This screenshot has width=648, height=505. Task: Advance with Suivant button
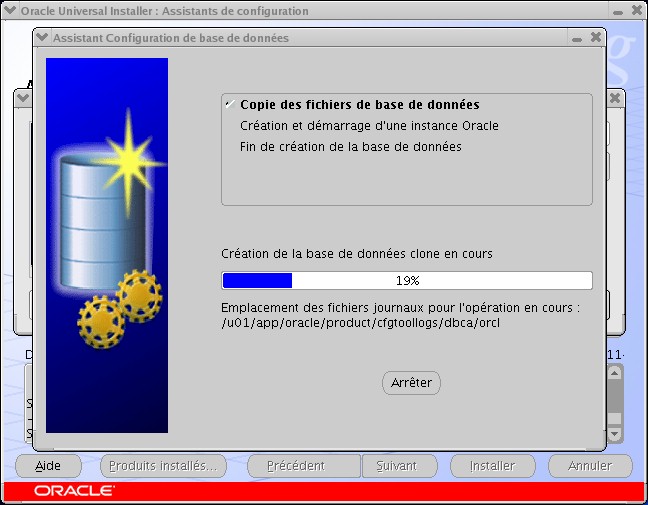click(400, 466)
